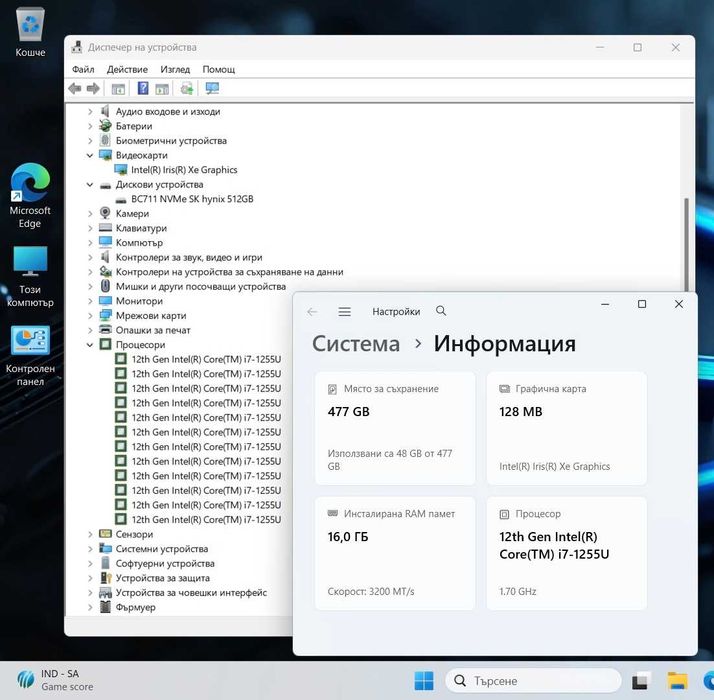The width and height of the screenshot is (714, 700).
Task: Select Контролери на устройства за съхраняване на данни
Action: pyautogui.click(x=229, y=272)
